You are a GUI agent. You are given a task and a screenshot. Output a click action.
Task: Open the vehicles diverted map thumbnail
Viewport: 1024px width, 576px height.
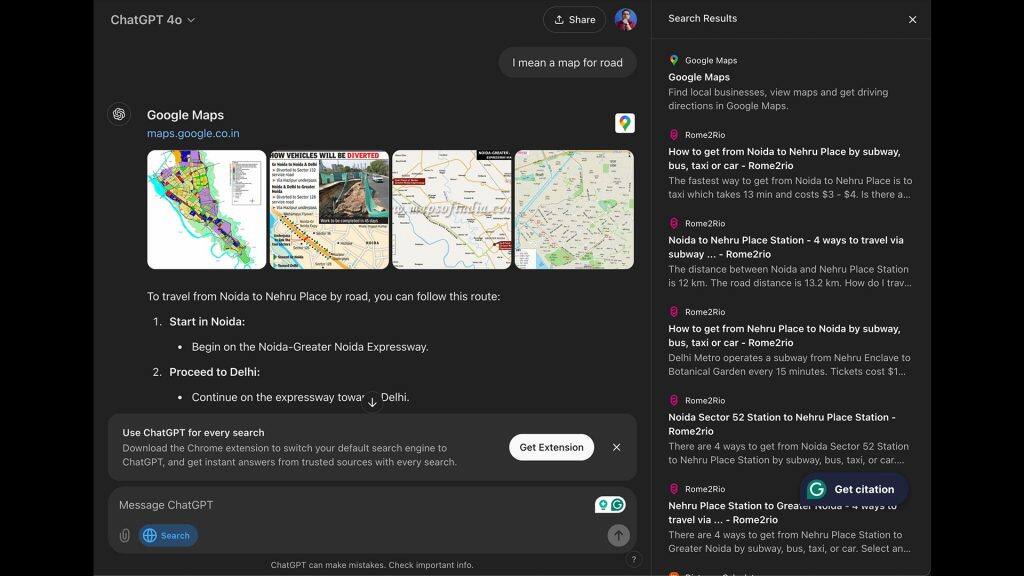pyautogui.click(x=329, y=210)
